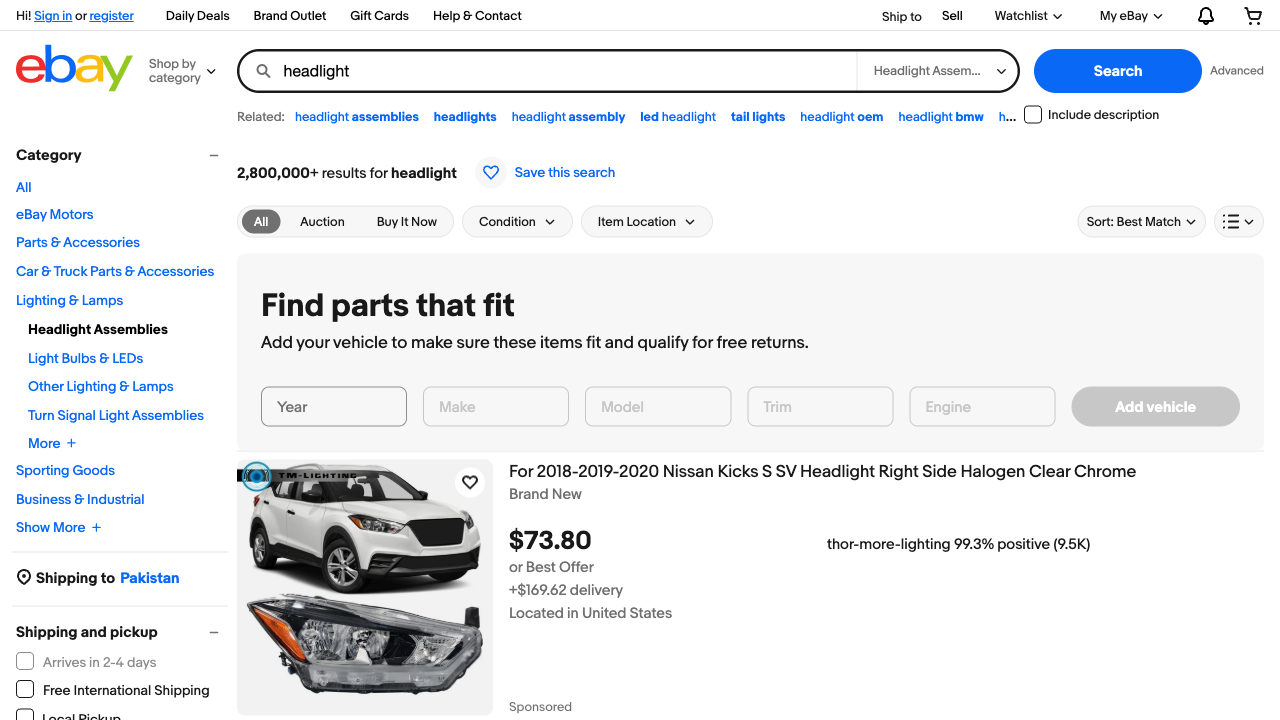The height and width of the screenshot is (720, 1280).
Task: Click related search headlights
Action: [x=465, y=117]
